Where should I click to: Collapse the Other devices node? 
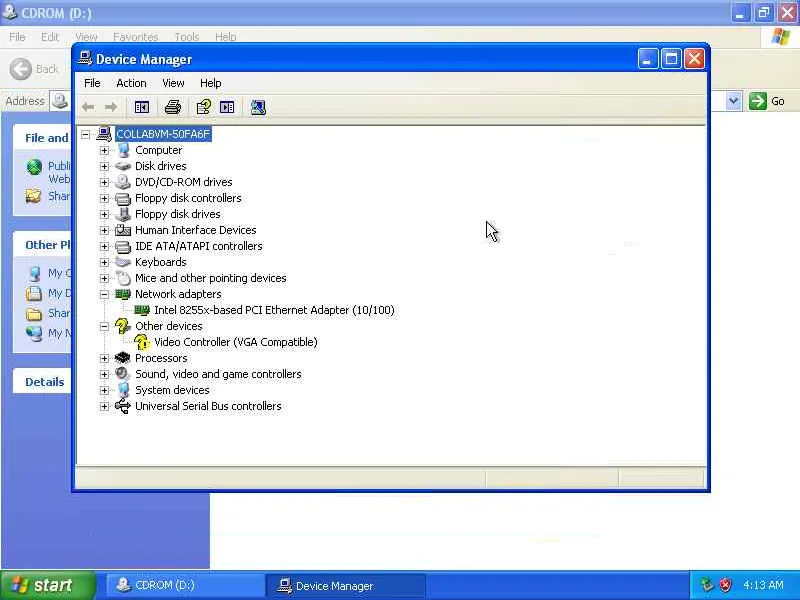click(x=104, y=327)
